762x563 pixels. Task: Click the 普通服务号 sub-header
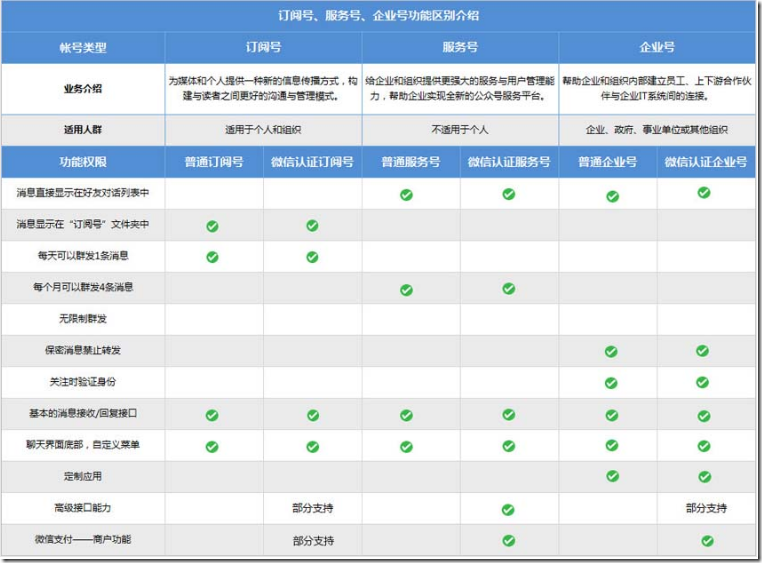point(411,162)
